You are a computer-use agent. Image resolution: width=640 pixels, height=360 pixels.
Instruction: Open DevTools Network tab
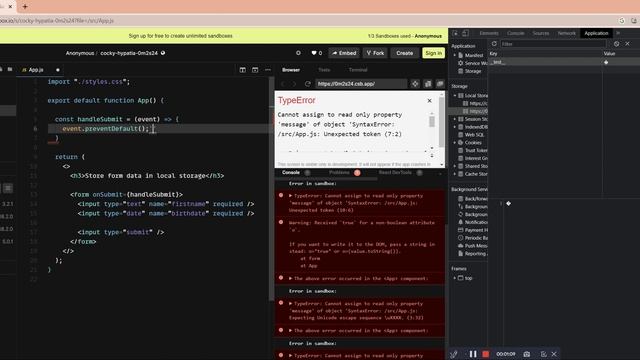(x=567, y=33)
